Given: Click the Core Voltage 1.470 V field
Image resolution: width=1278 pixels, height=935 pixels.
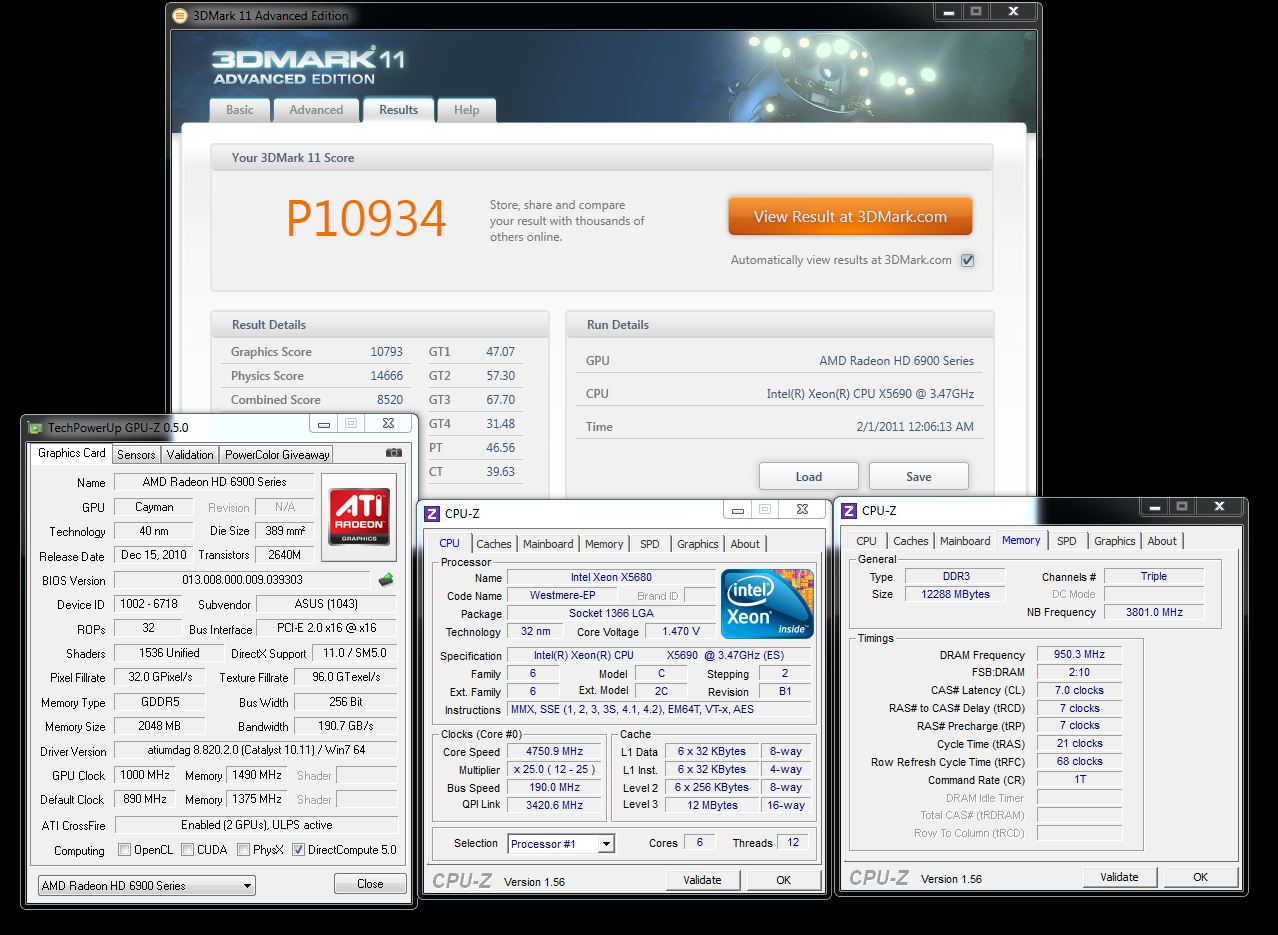Looking at the screenshot, I should tap(679, 632).
